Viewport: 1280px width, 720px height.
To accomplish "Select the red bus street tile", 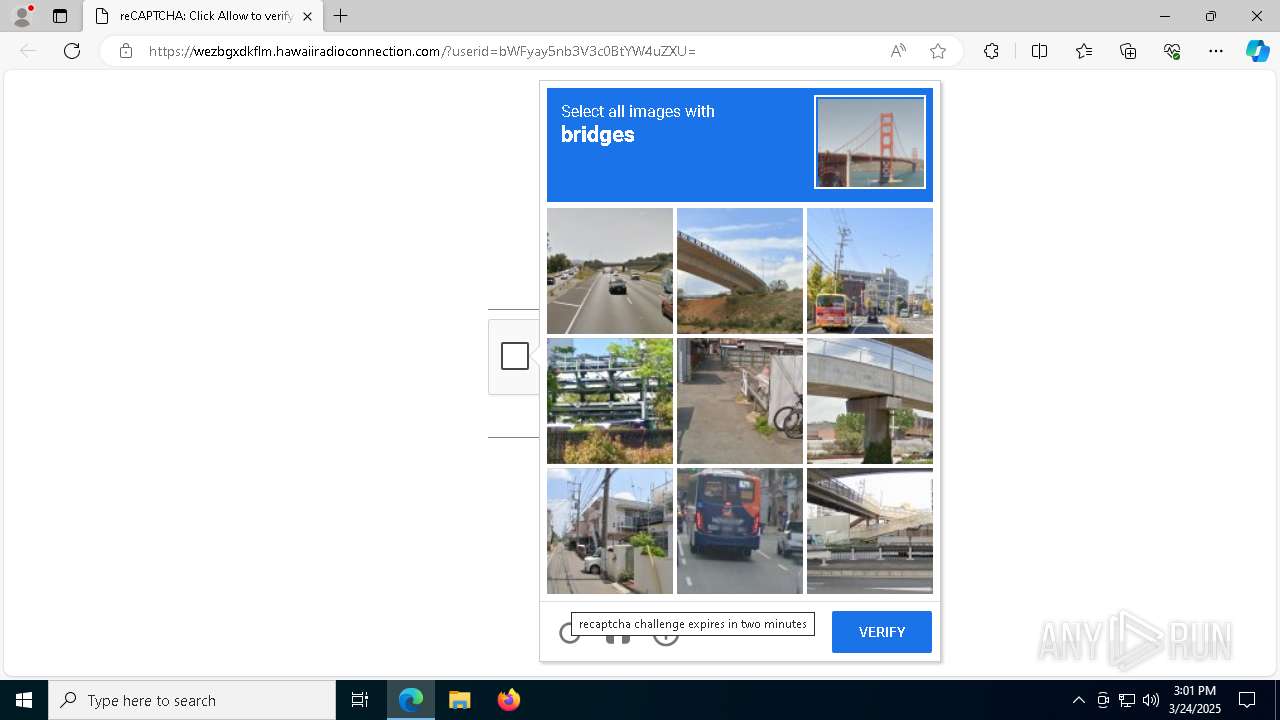I will point(870,271).
